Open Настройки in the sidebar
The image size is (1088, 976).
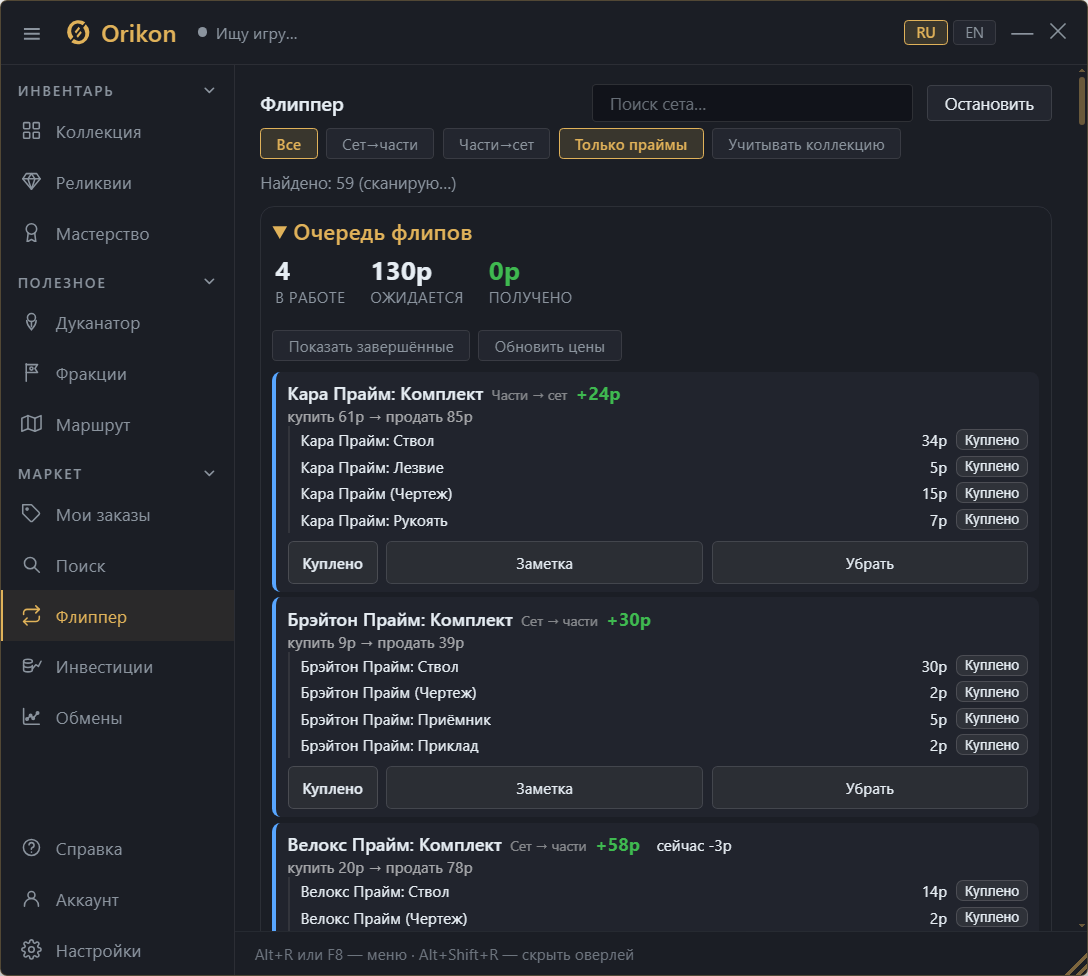point(117,950)
